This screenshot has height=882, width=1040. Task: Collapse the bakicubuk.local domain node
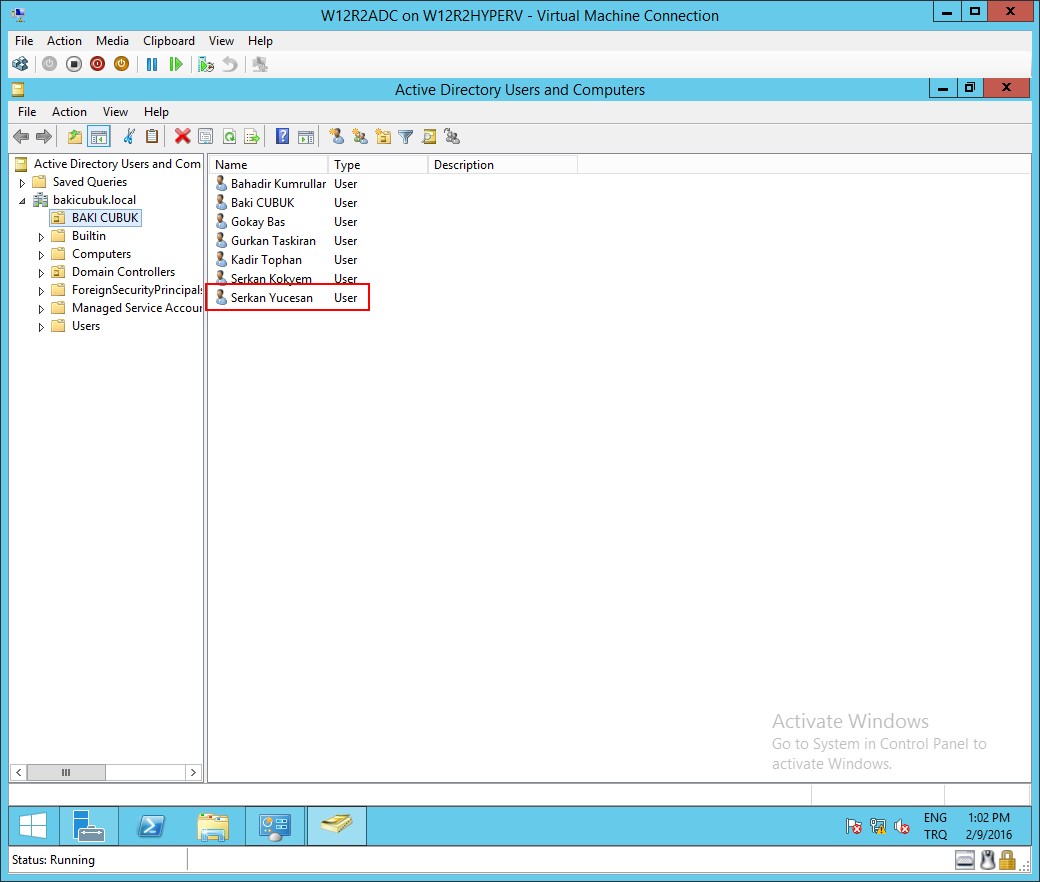23,200
